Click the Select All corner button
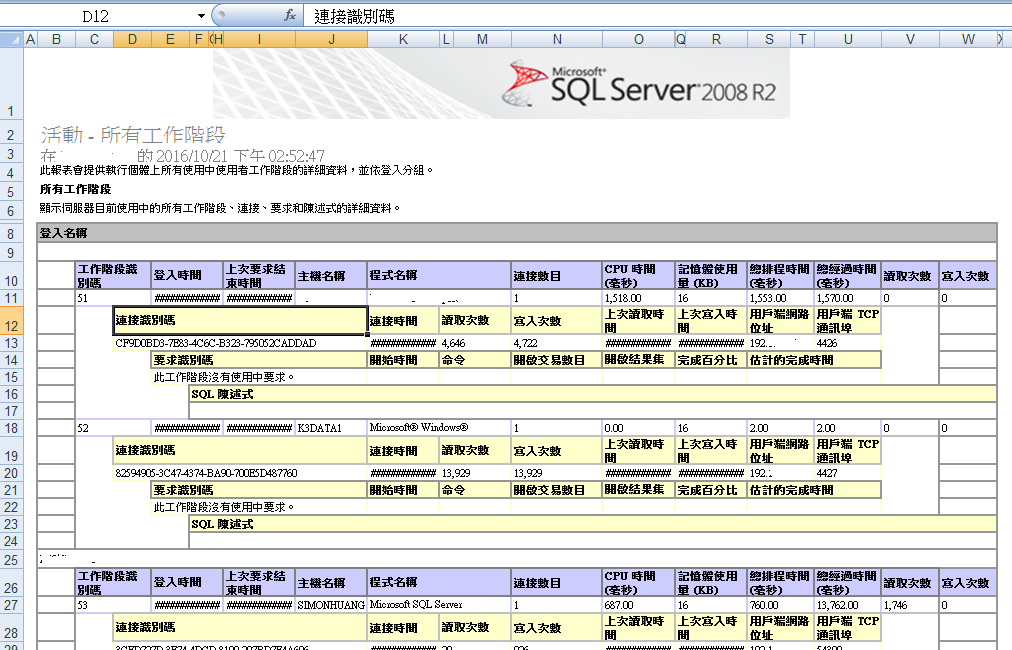The image size is (1012, 650). 12,40
